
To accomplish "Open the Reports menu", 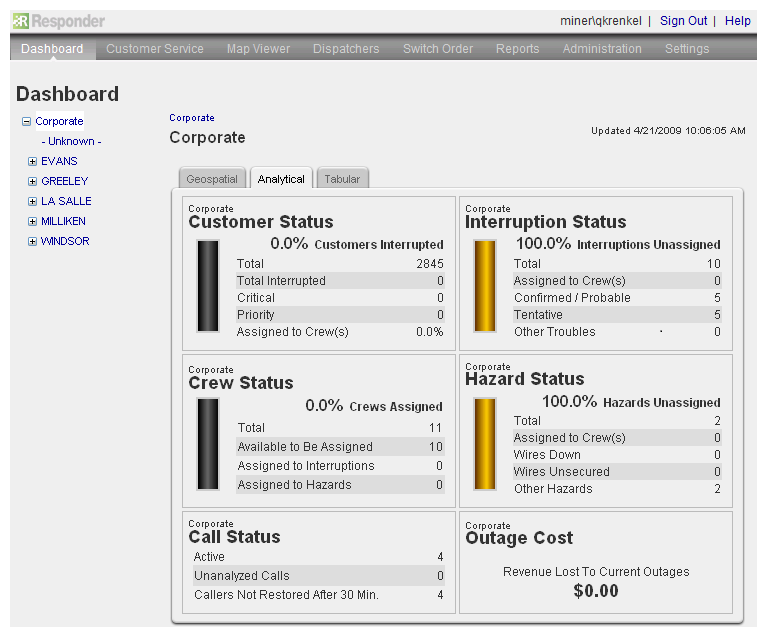I will (x=518, y=48).
